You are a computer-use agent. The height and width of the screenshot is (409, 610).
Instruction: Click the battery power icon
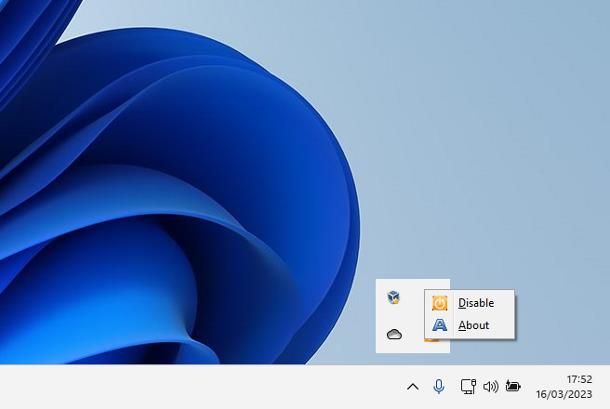(x=513, y=386)
